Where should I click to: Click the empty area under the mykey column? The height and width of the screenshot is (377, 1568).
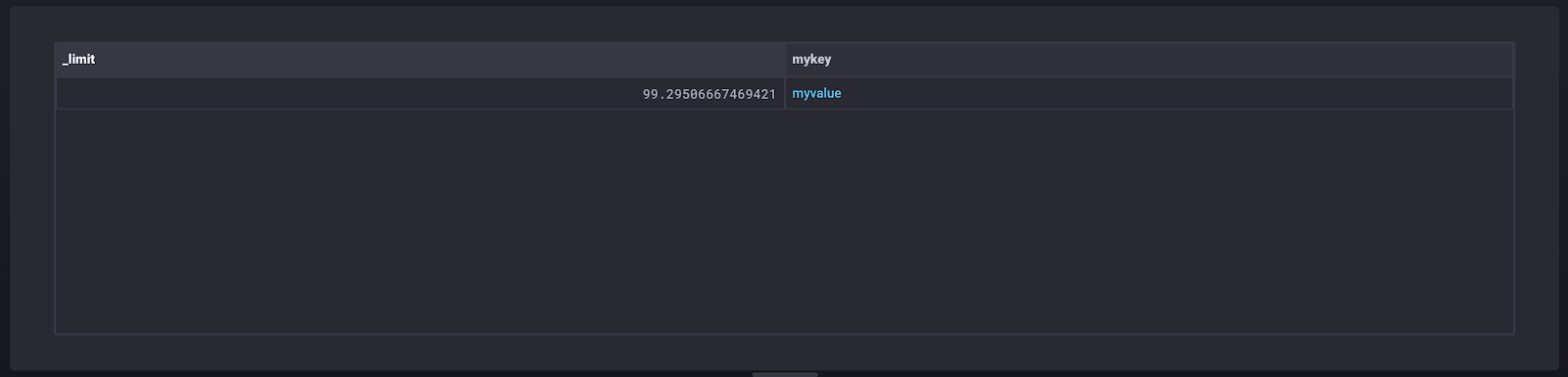[x=1149, y=221]
